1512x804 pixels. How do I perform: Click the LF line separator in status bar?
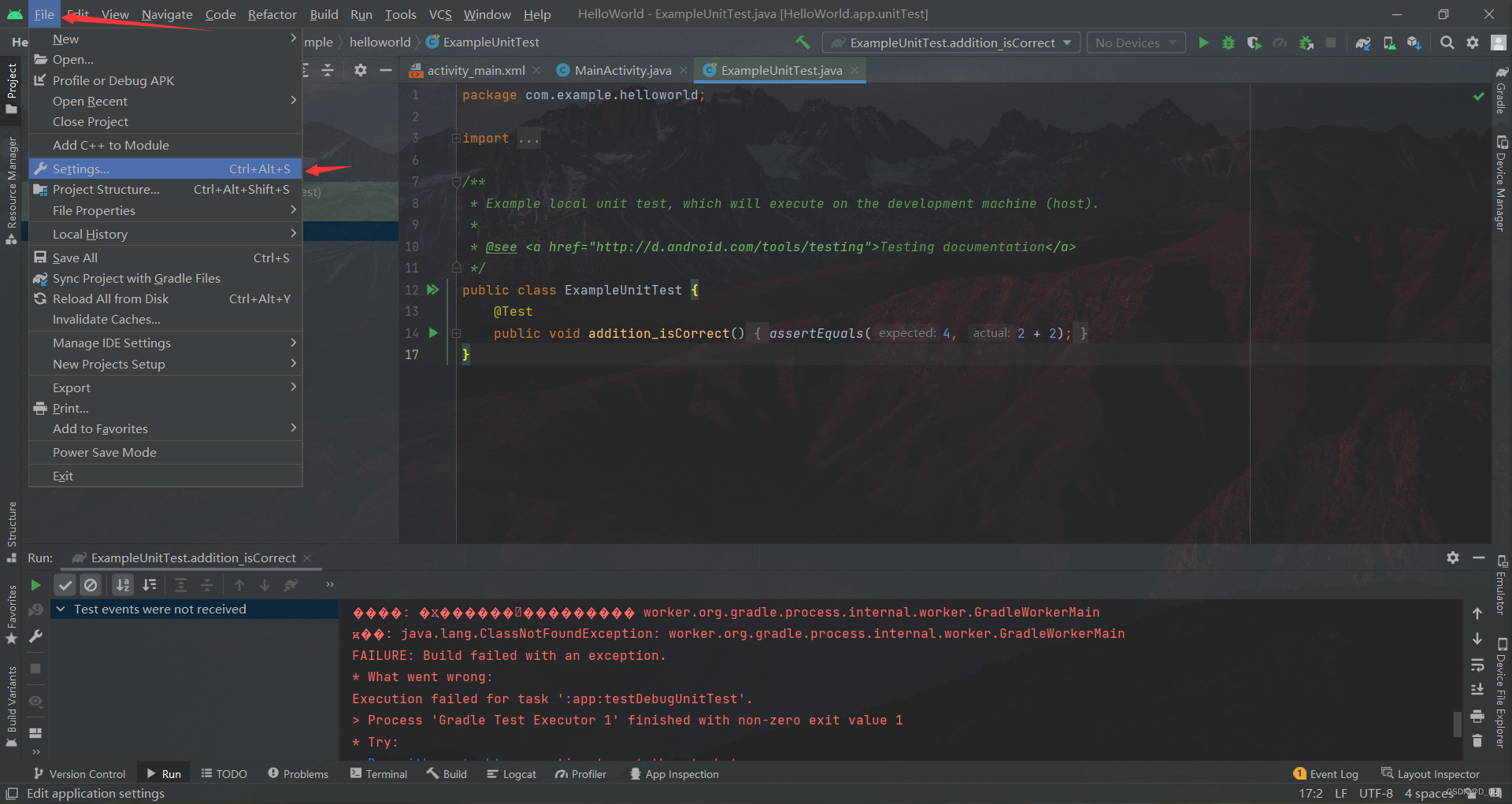click(x=1340, y=793)
